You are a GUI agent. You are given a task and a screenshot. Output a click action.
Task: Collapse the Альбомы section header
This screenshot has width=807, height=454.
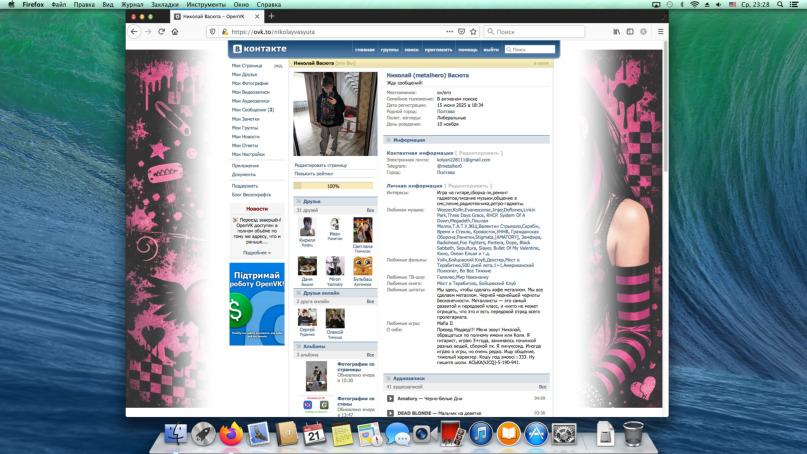[x=335, y=346]
